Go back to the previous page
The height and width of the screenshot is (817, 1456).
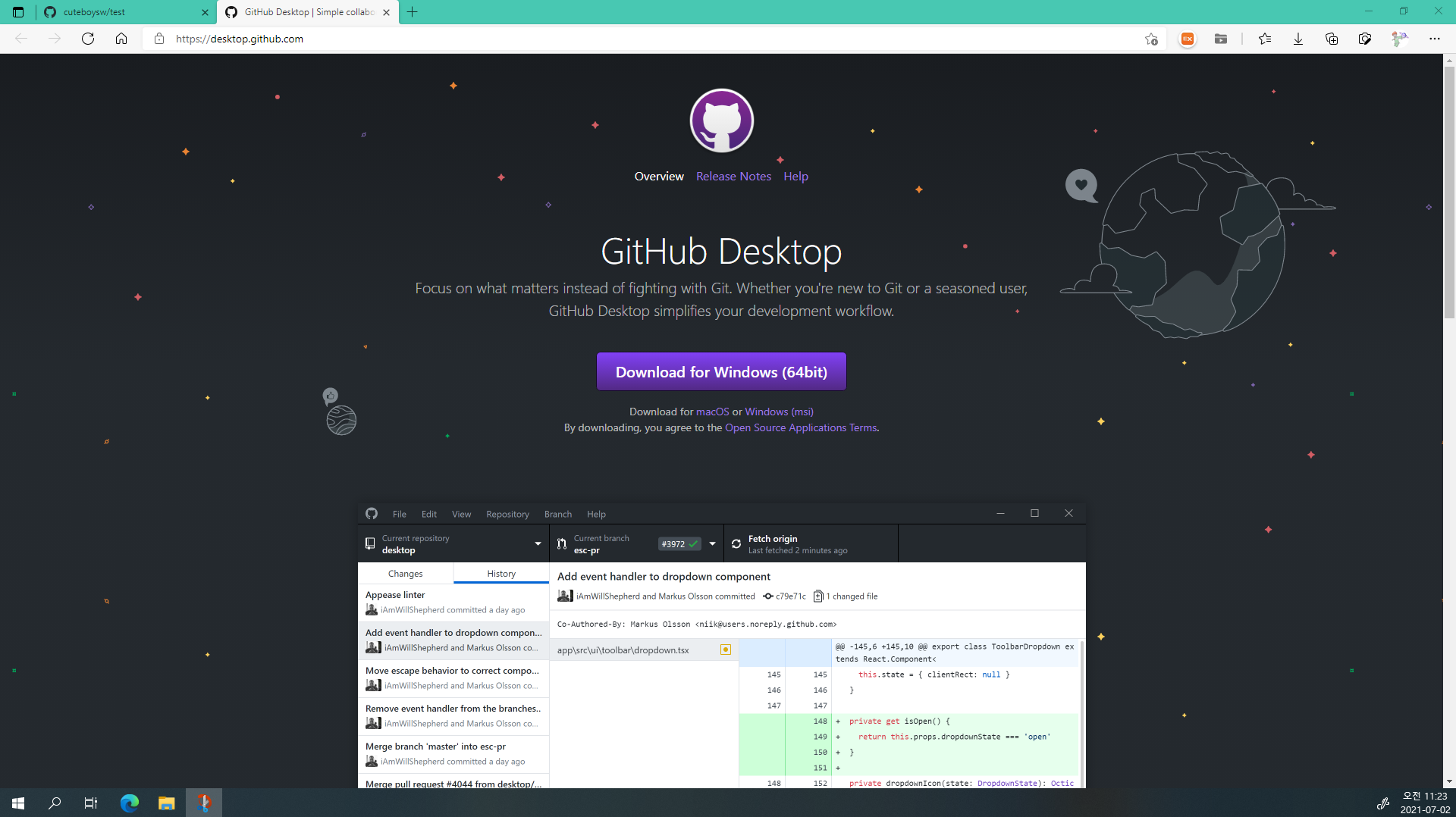click(21, 39)
